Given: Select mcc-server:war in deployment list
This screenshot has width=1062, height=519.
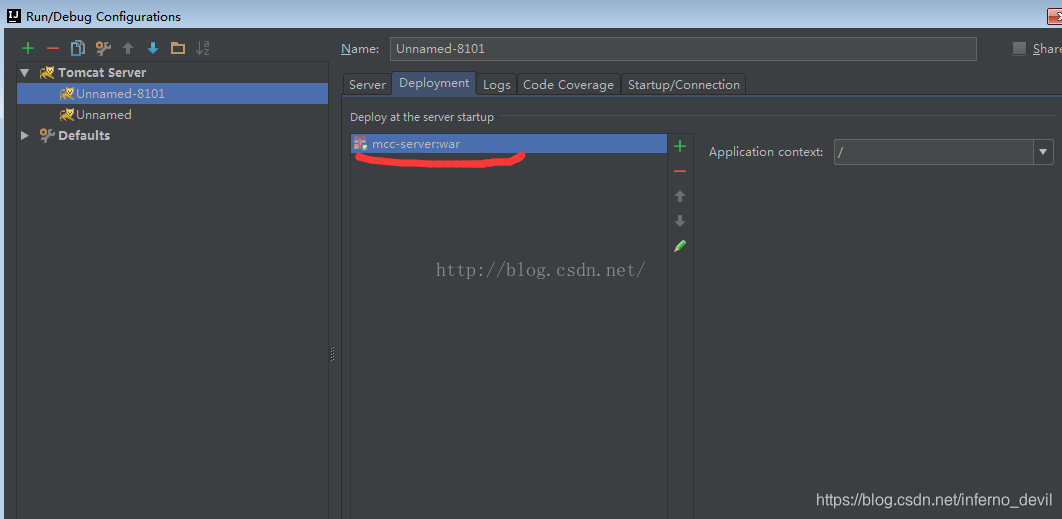Looking at the screenshot, I should tap(509, 144).
